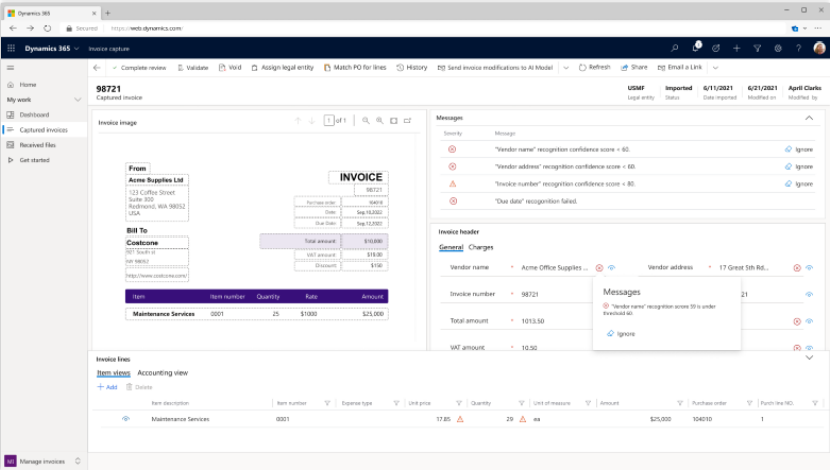Ignore the Vendor name message
The image size is (830, 470).
click(x=799, y=150)
